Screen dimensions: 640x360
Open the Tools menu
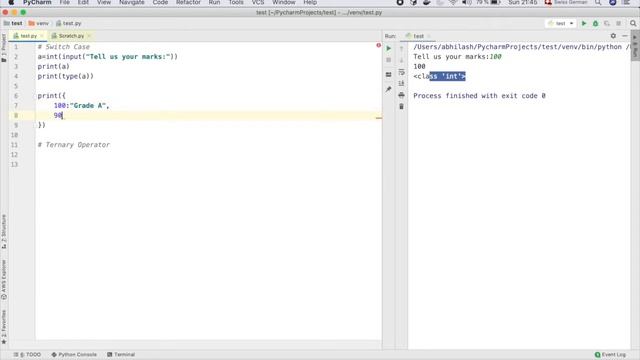pyautogui.click(x=236, y=2)
